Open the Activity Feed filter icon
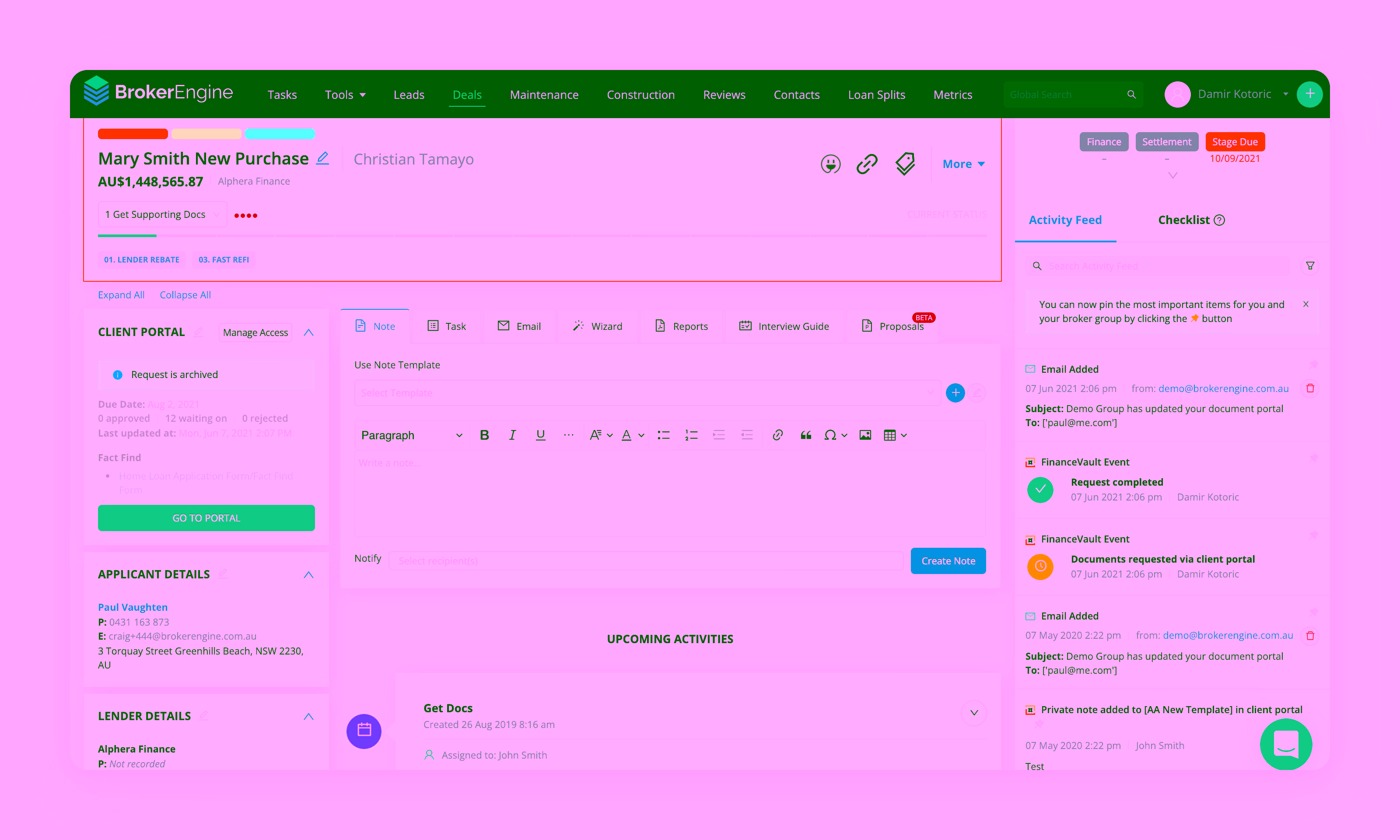 click(x=1311, y=266)
